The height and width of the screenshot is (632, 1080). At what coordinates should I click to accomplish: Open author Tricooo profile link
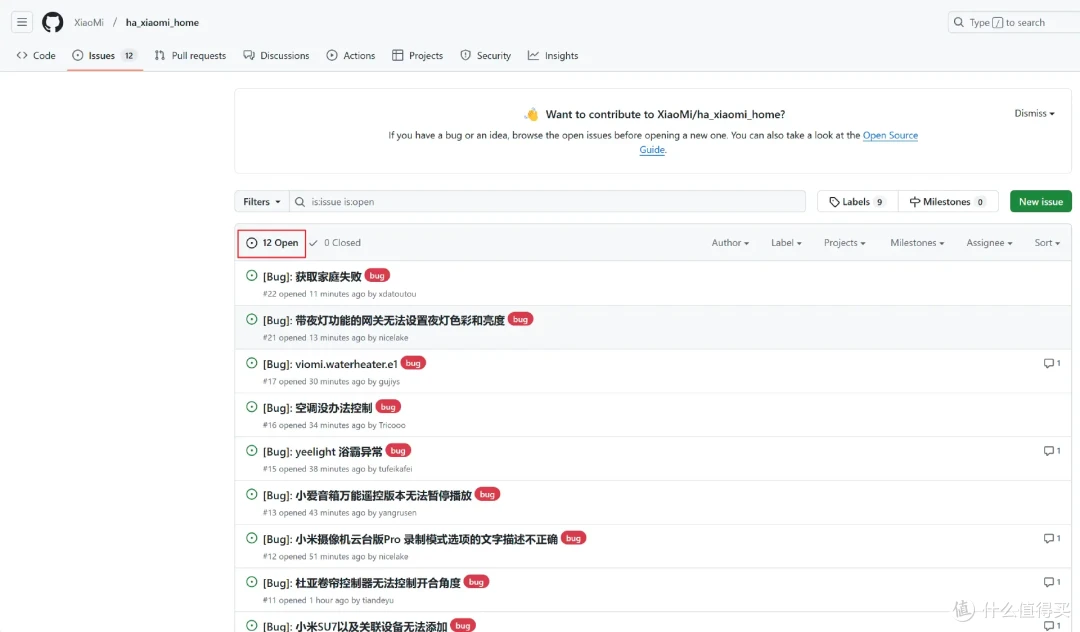[392, 425]
